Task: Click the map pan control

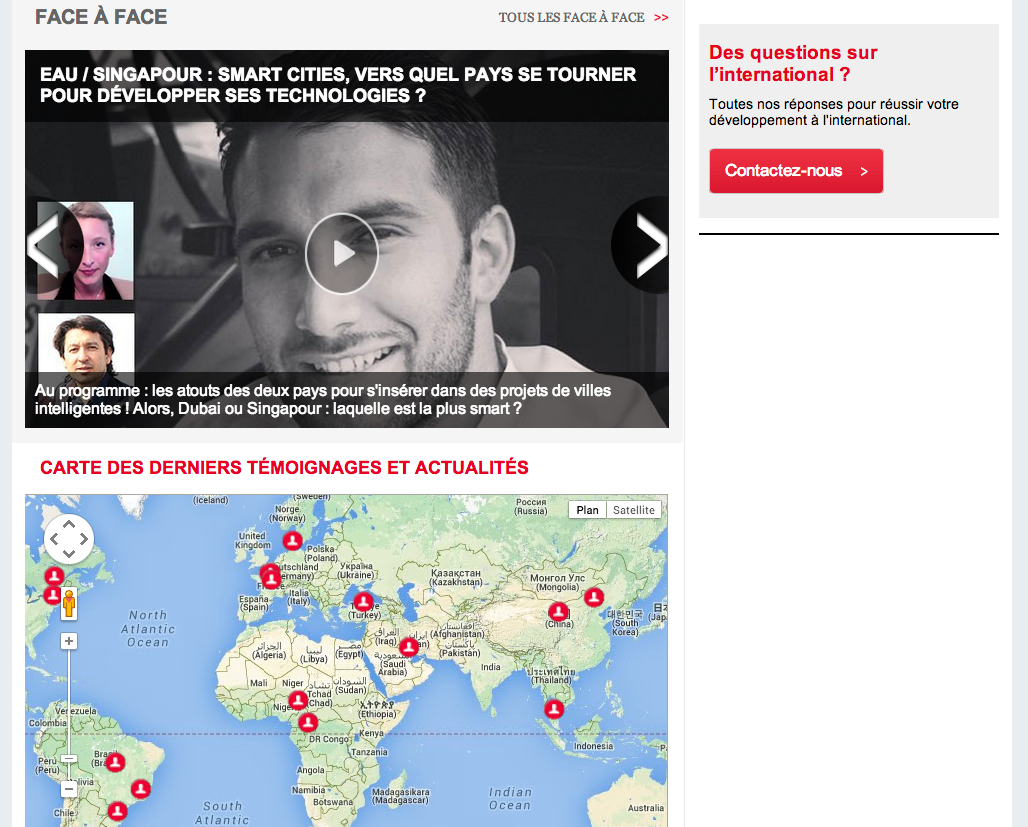Action: [x=69, y=539]
